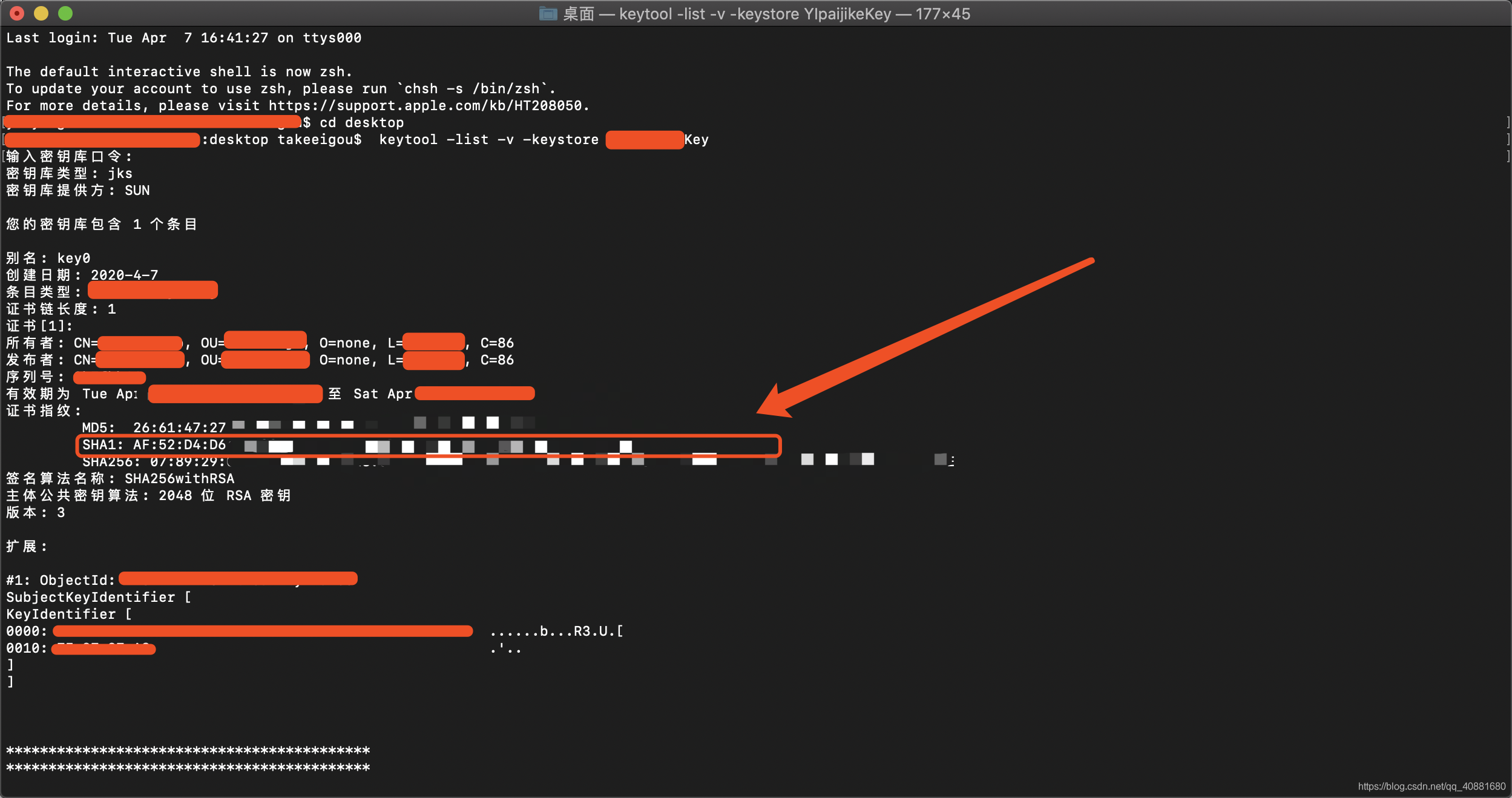This screenshot has height=798, width=1512.
Task: Click the '0010:' hex offset label
Action: [27, 648]
